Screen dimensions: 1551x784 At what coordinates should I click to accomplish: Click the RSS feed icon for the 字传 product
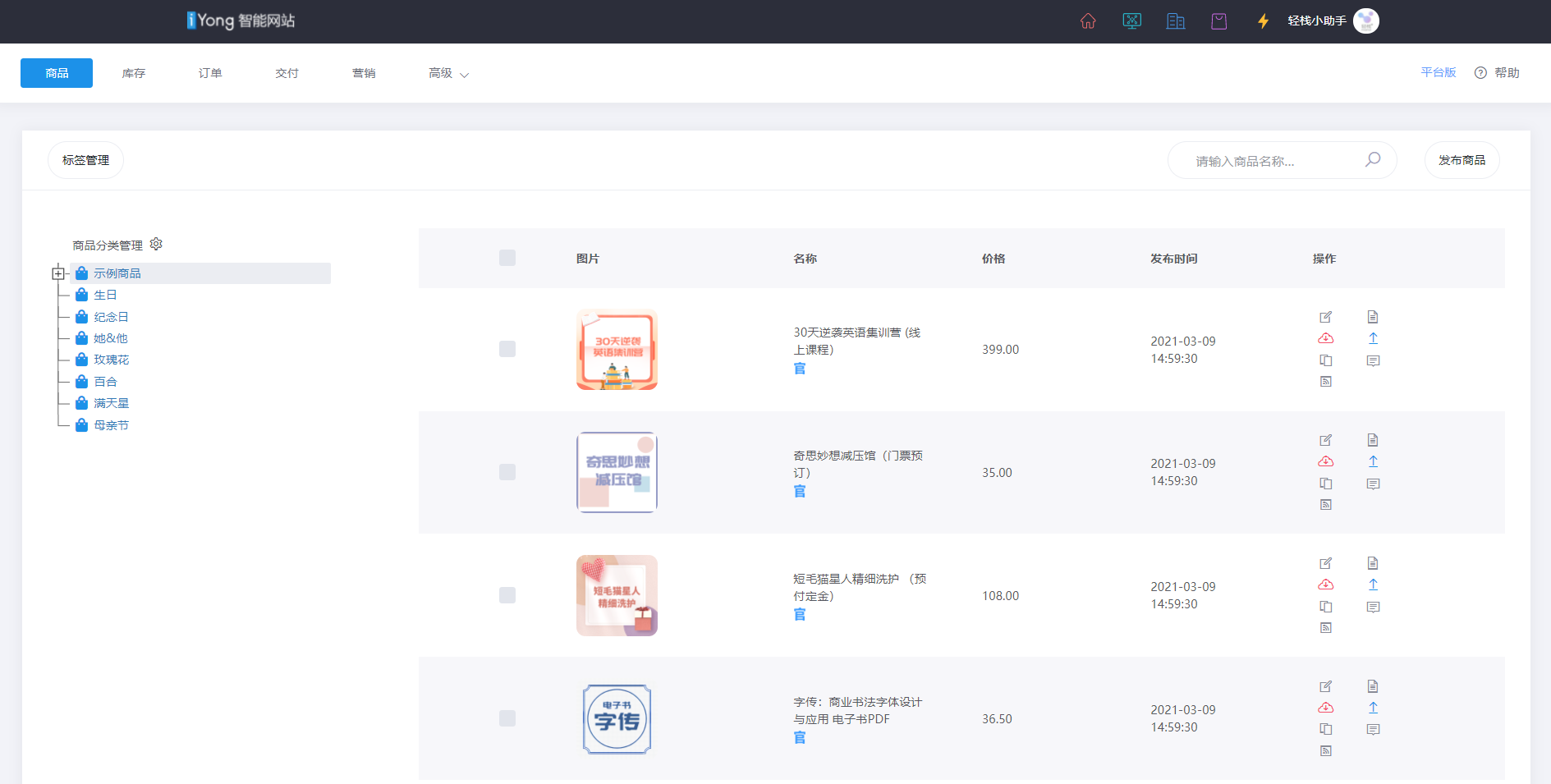tap(1326, 751)
